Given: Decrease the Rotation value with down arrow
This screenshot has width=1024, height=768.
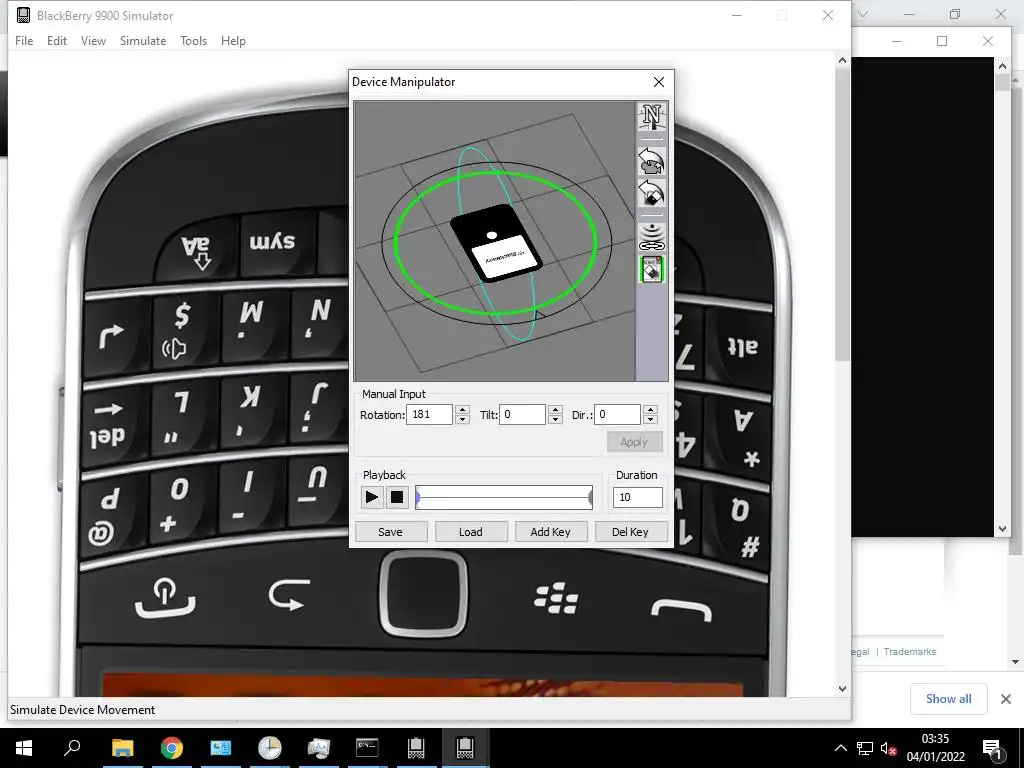Looking at the screenshot, I should coord(462,419).
